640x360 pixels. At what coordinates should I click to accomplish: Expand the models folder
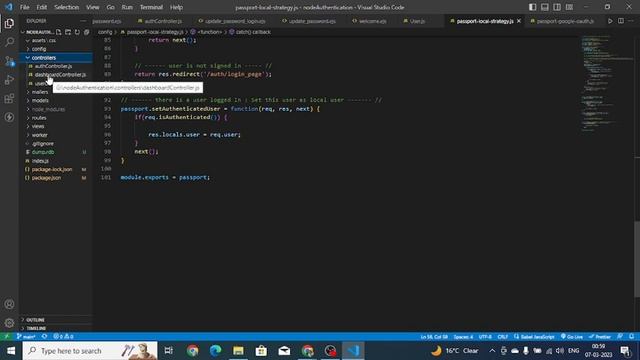click(x=40, y=100)
